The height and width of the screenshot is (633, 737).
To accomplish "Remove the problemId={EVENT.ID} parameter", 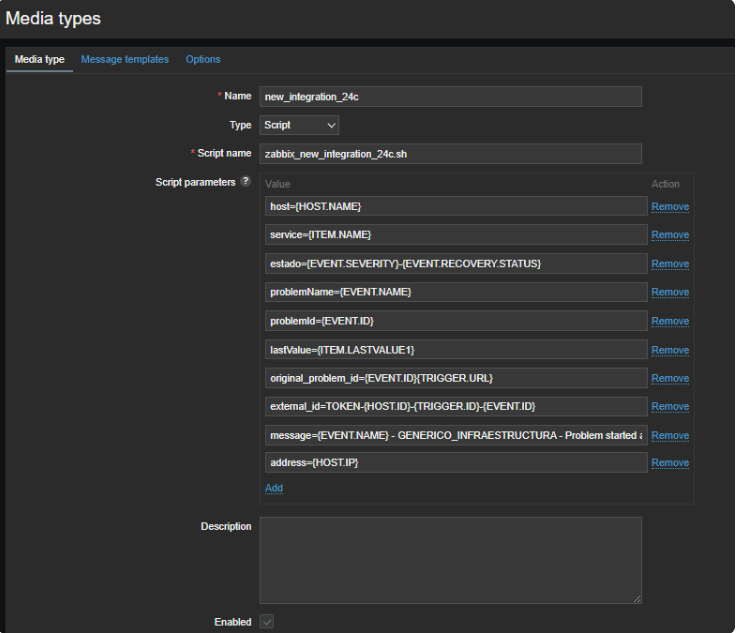I will (670, 321).
